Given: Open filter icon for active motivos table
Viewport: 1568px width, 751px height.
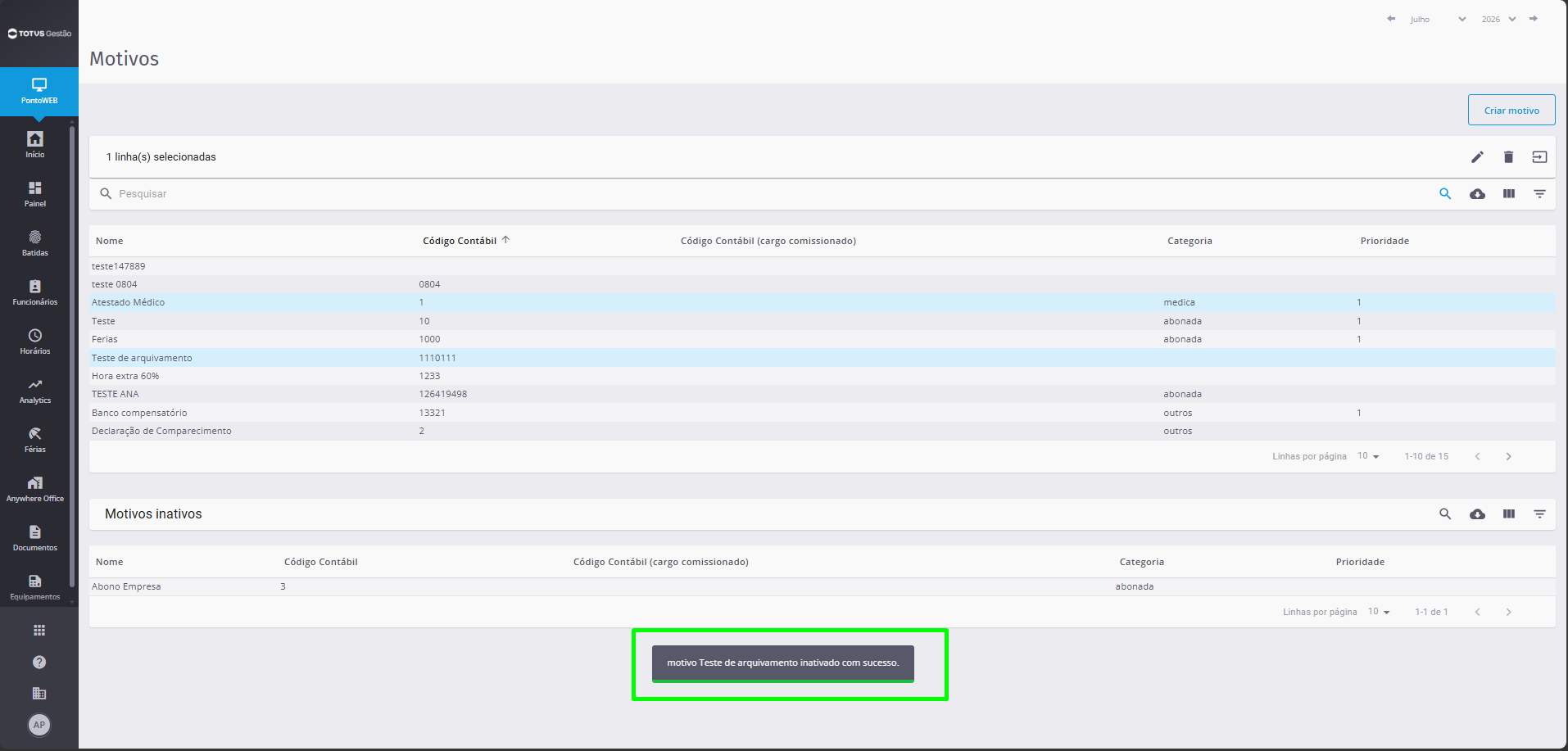Looking at the screenshot, I should click(1539, 194).
